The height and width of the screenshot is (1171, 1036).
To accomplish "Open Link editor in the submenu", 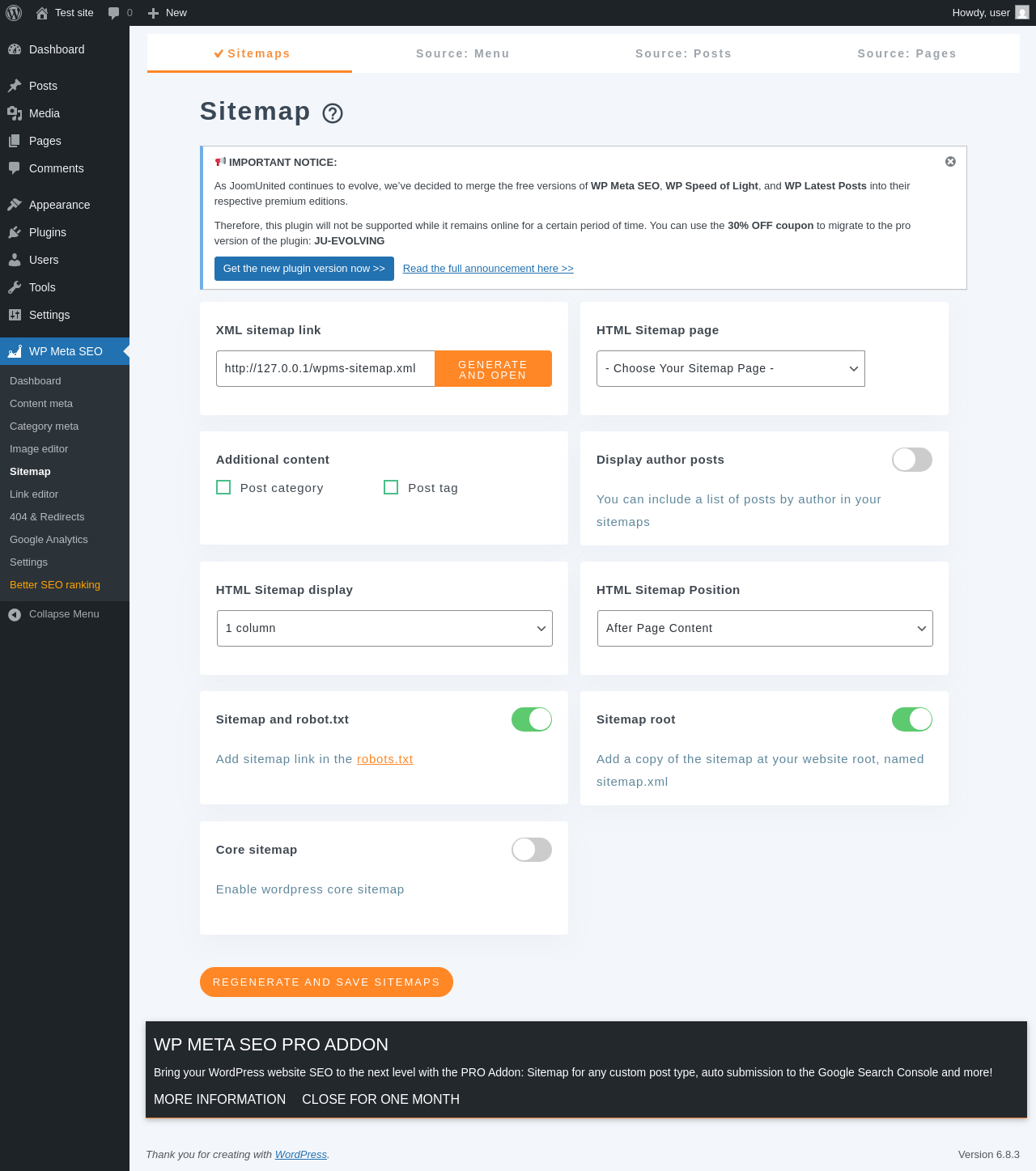I will tap(34, 494).
